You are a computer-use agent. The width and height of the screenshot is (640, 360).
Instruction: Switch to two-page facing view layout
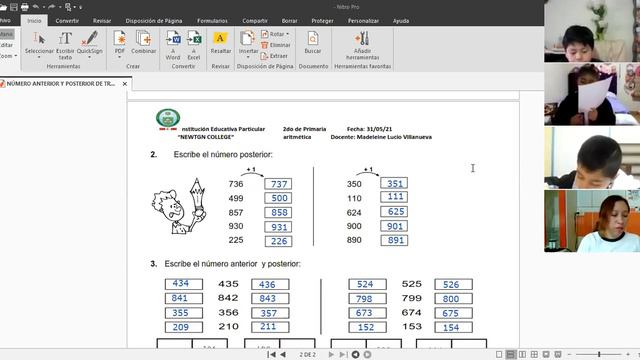point(522,354)
